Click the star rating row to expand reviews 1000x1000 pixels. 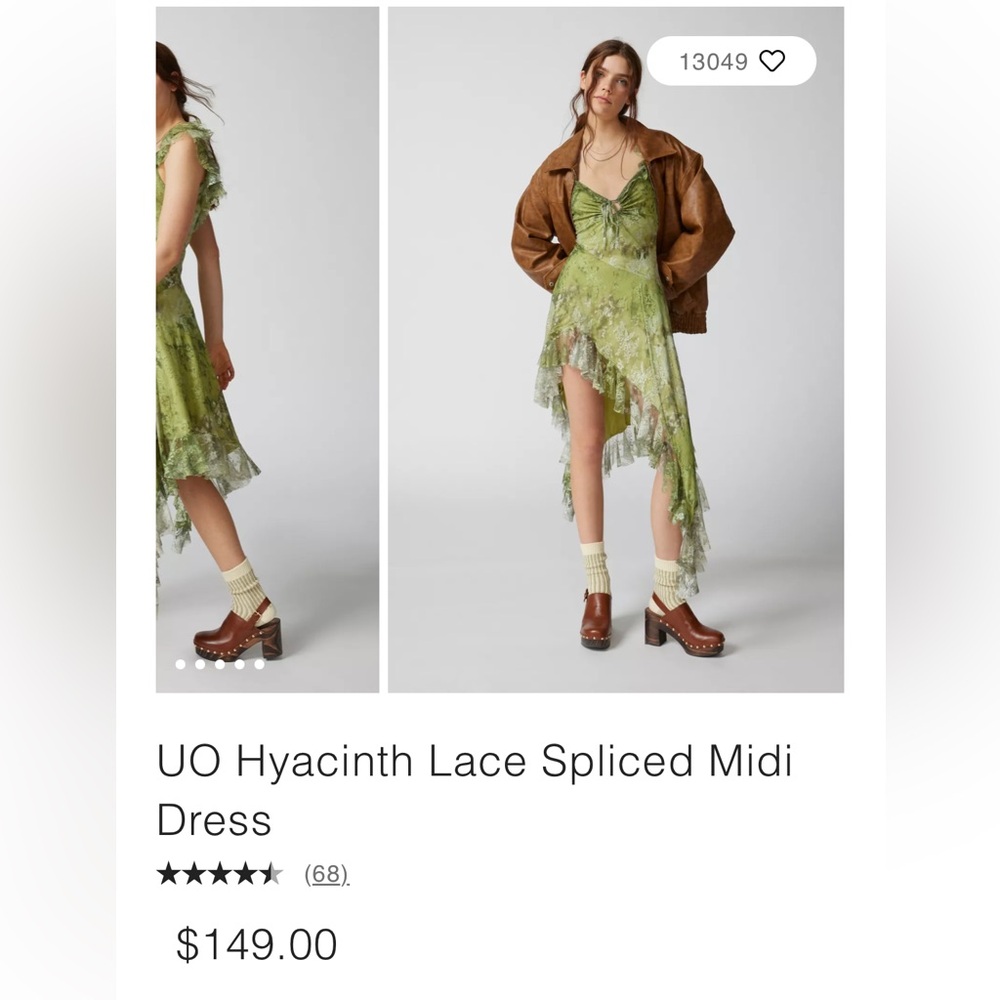(220, 873)
